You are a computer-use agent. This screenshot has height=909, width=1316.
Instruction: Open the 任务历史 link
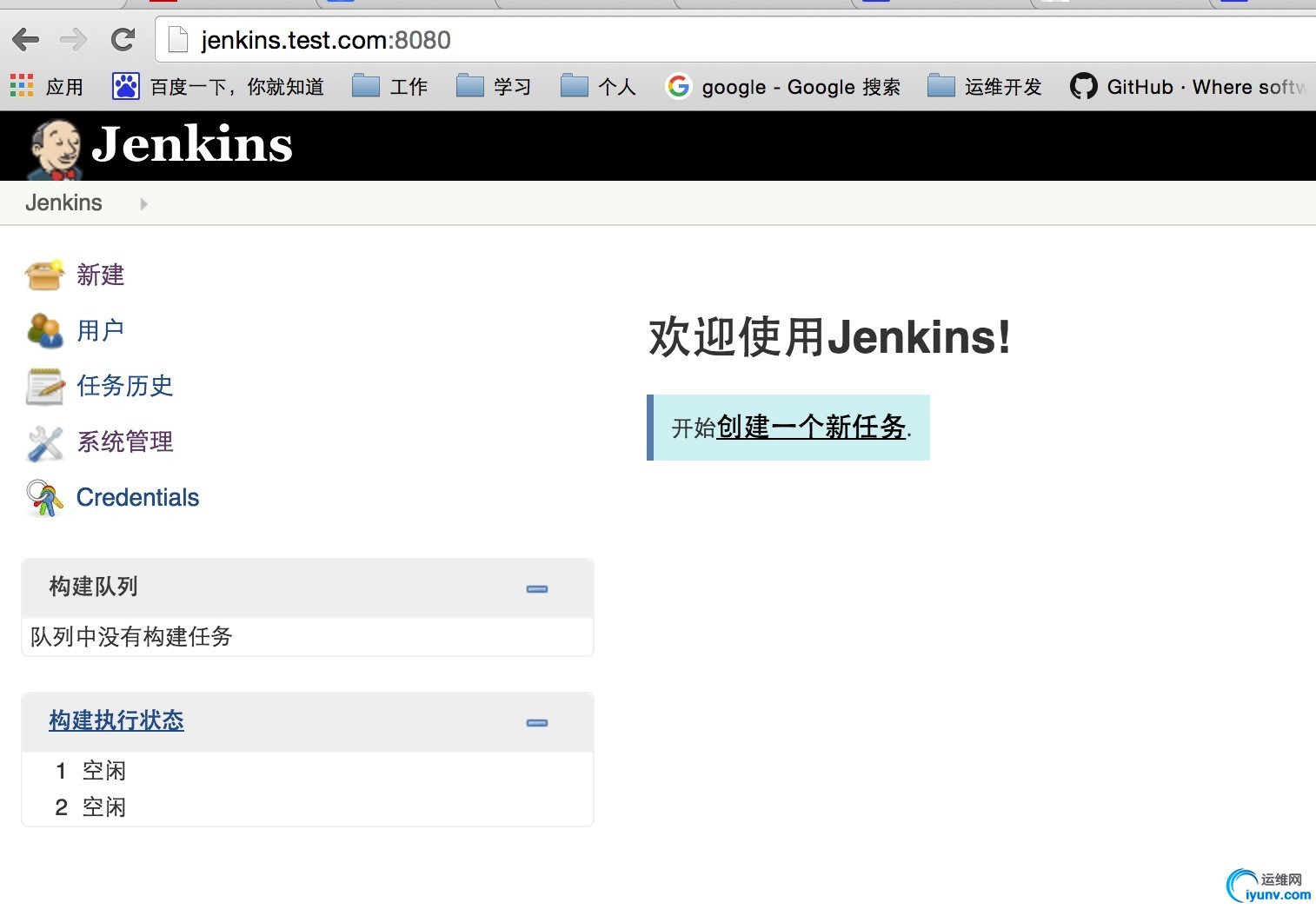125,386
